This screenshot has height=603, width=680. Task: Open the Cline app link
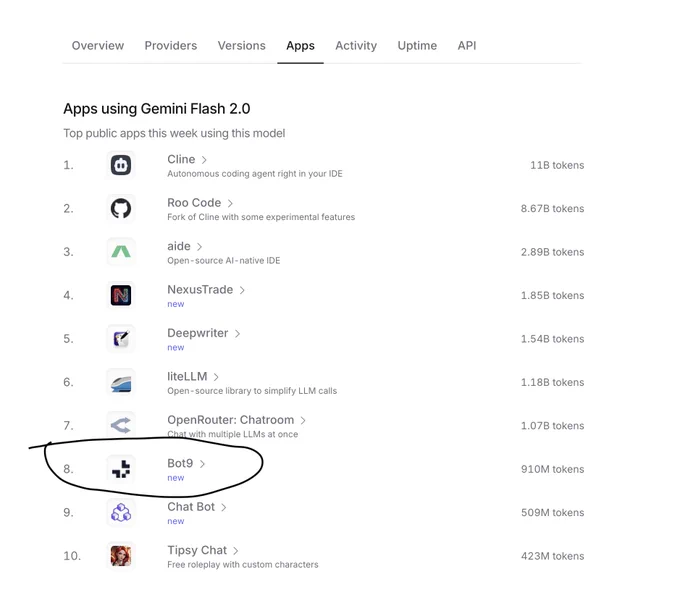tap(181, 159)
